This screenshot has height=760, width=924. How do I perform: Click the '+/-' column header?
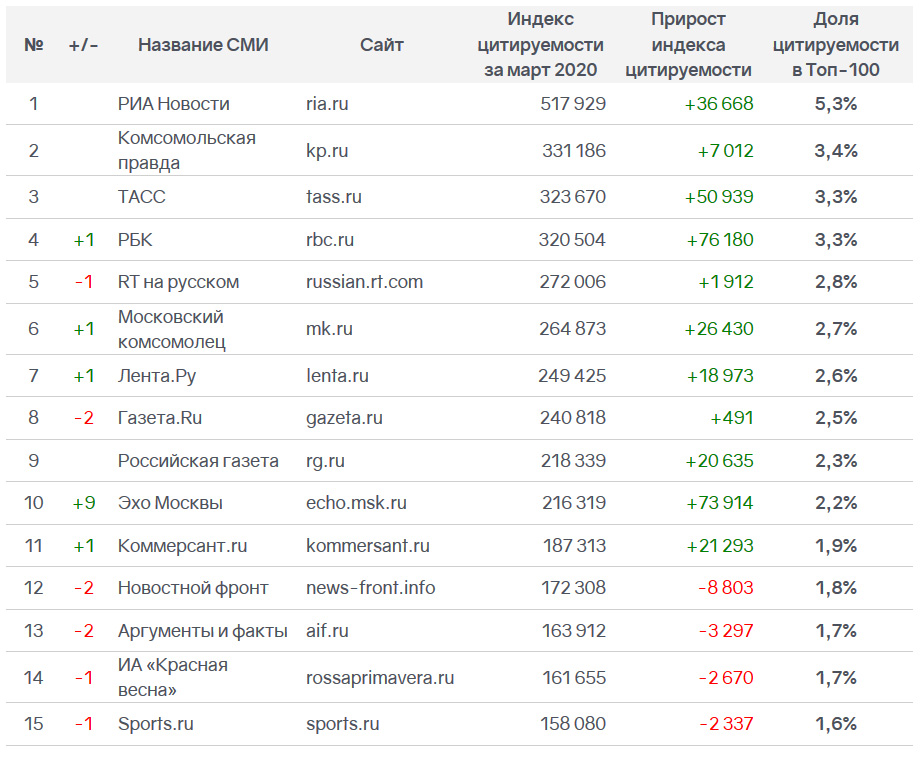point(84,45)
